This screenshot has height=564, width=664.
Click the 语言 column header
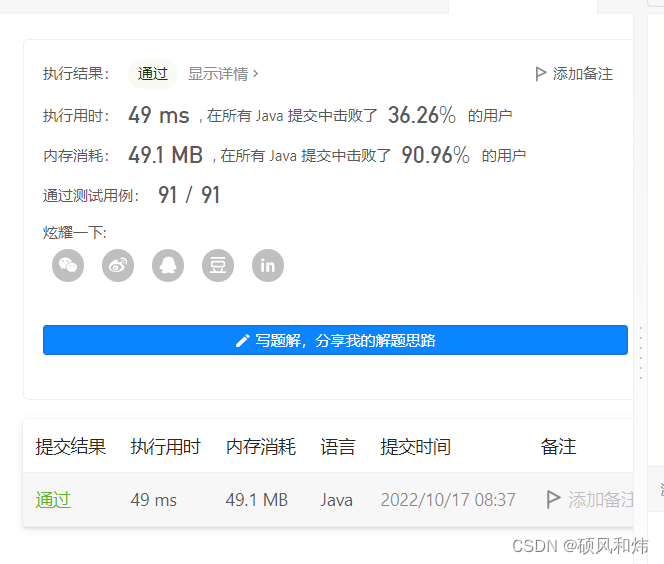tap(338, 447)
